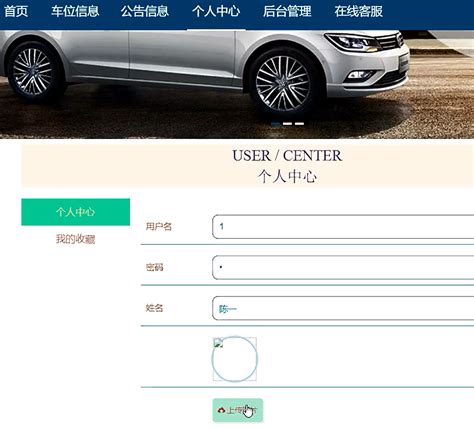Focus the 用户名 input field
This screenshot has width=474, height=428.
(343, 227)
